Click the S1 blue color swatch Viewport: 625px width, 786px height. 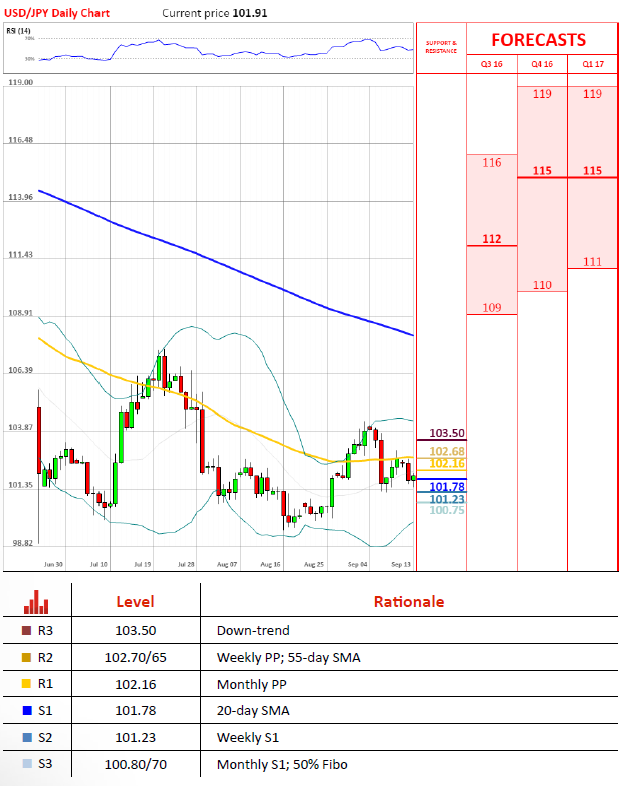coord(27,710)
